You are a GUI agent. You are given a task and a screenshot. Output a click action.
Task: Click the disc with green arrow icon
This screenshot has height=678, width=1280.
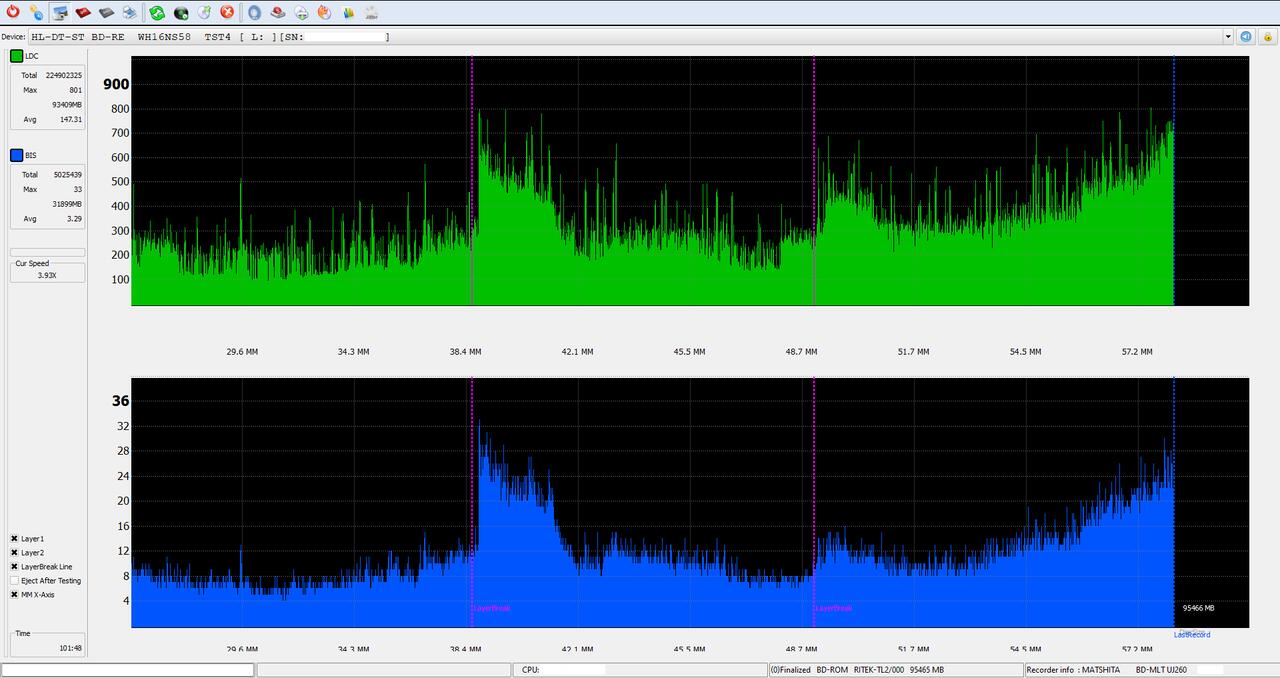tap(204, 12)
